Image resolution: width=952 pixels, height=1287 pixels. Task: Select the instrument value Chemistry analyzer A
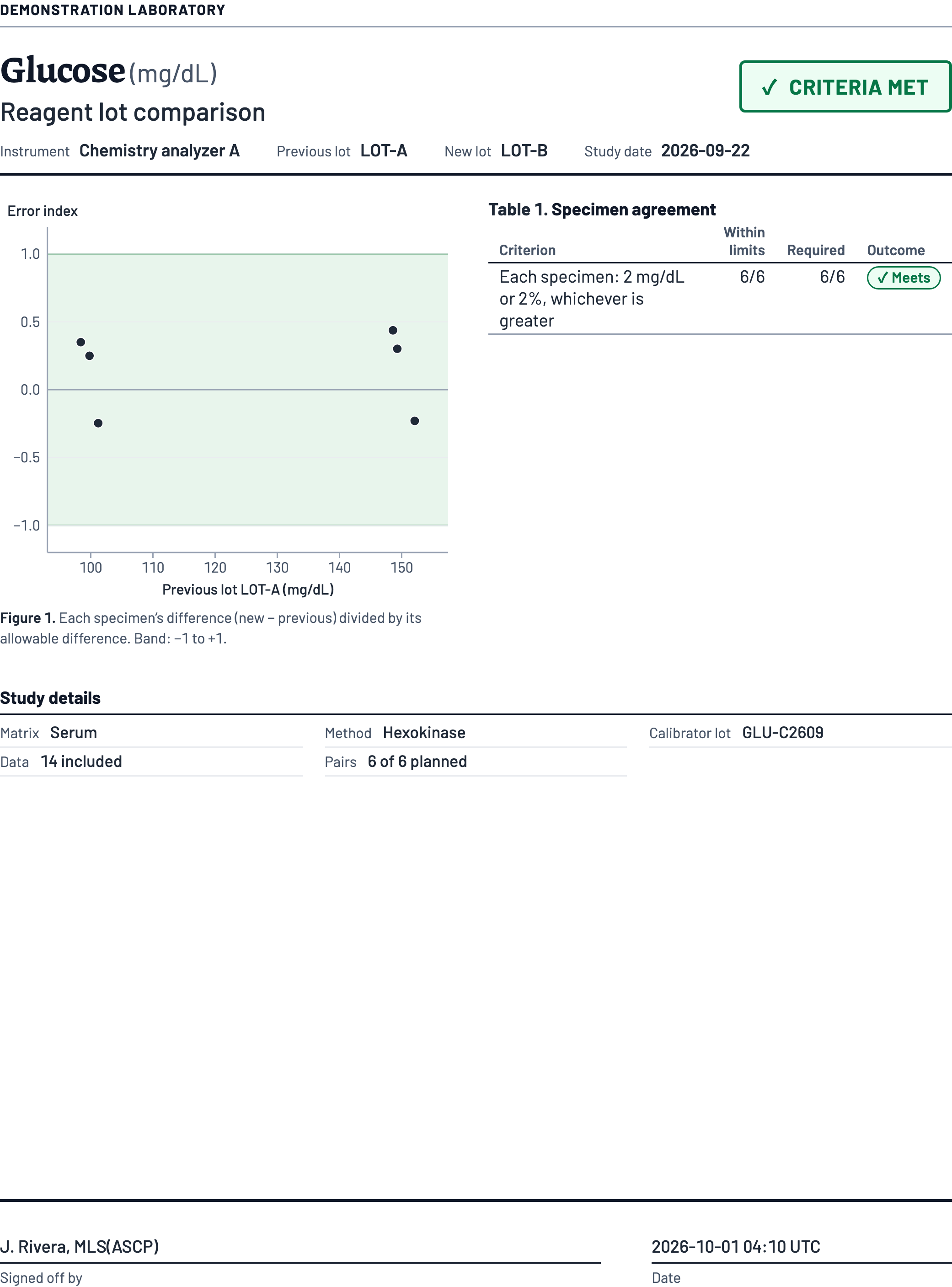pyautogui.click(x=159, y=151)
